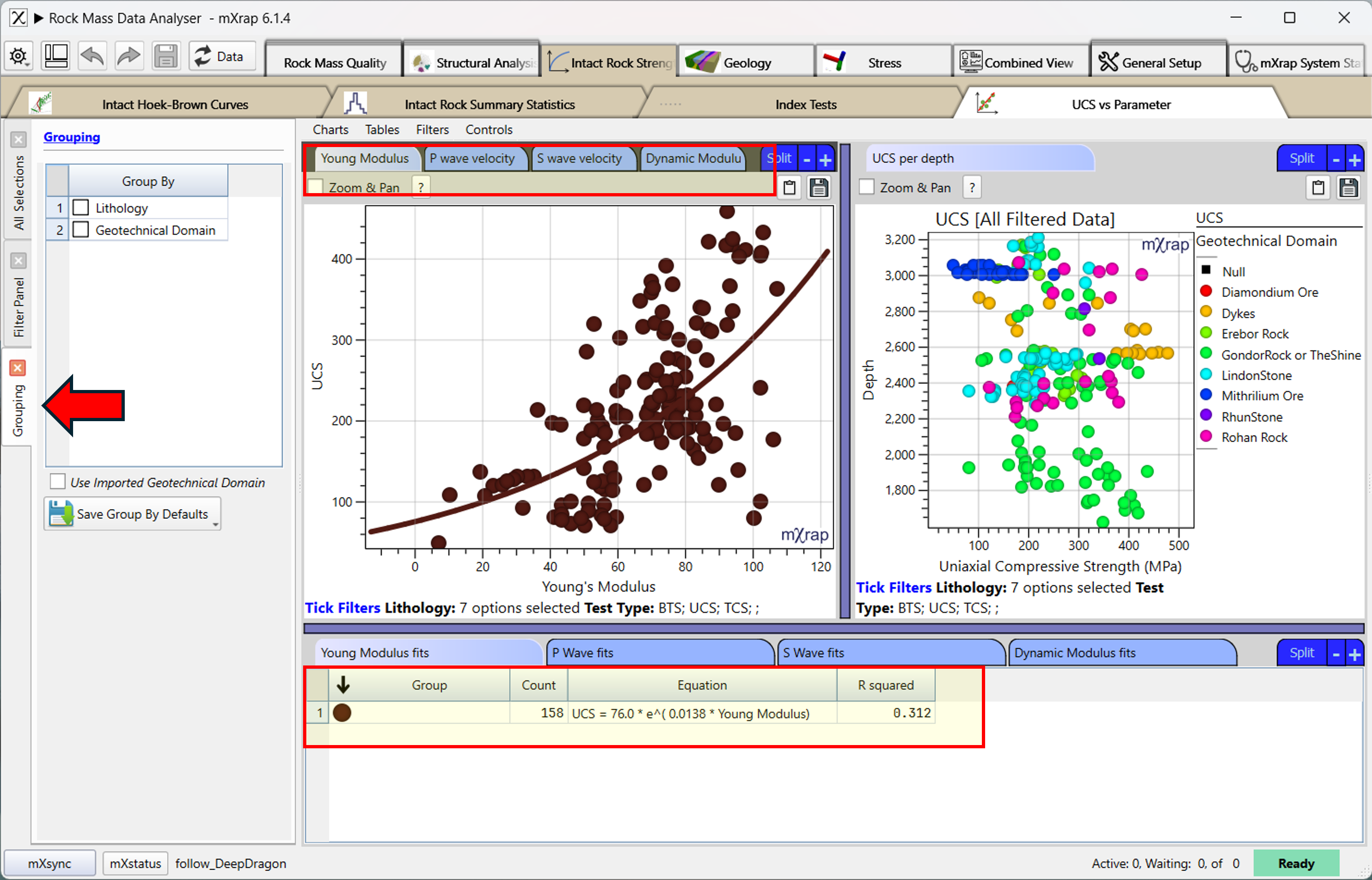Undo the last action

pos(91,55)
